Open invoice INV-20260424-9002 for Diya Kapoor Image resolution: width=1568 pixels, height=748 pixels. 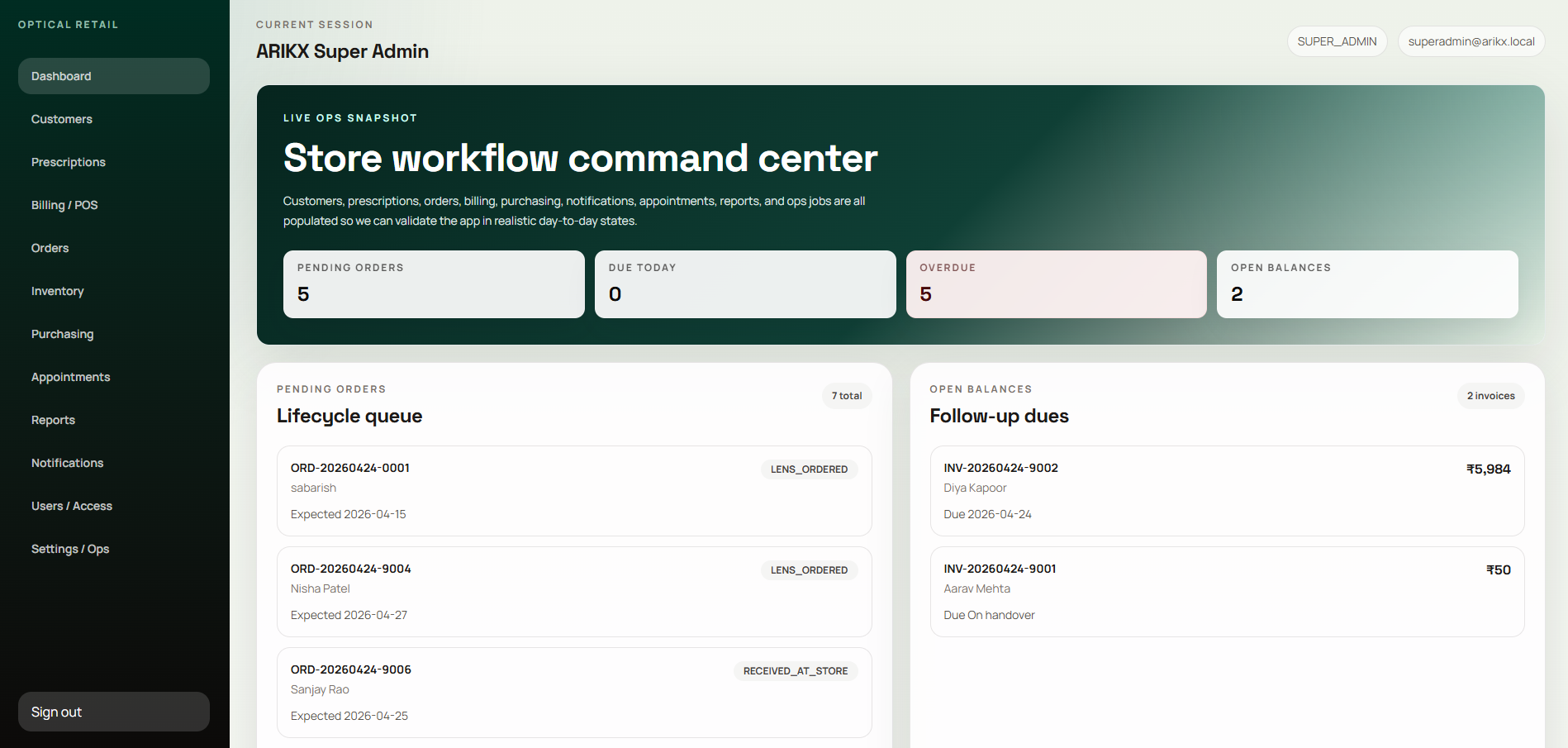1227,491
